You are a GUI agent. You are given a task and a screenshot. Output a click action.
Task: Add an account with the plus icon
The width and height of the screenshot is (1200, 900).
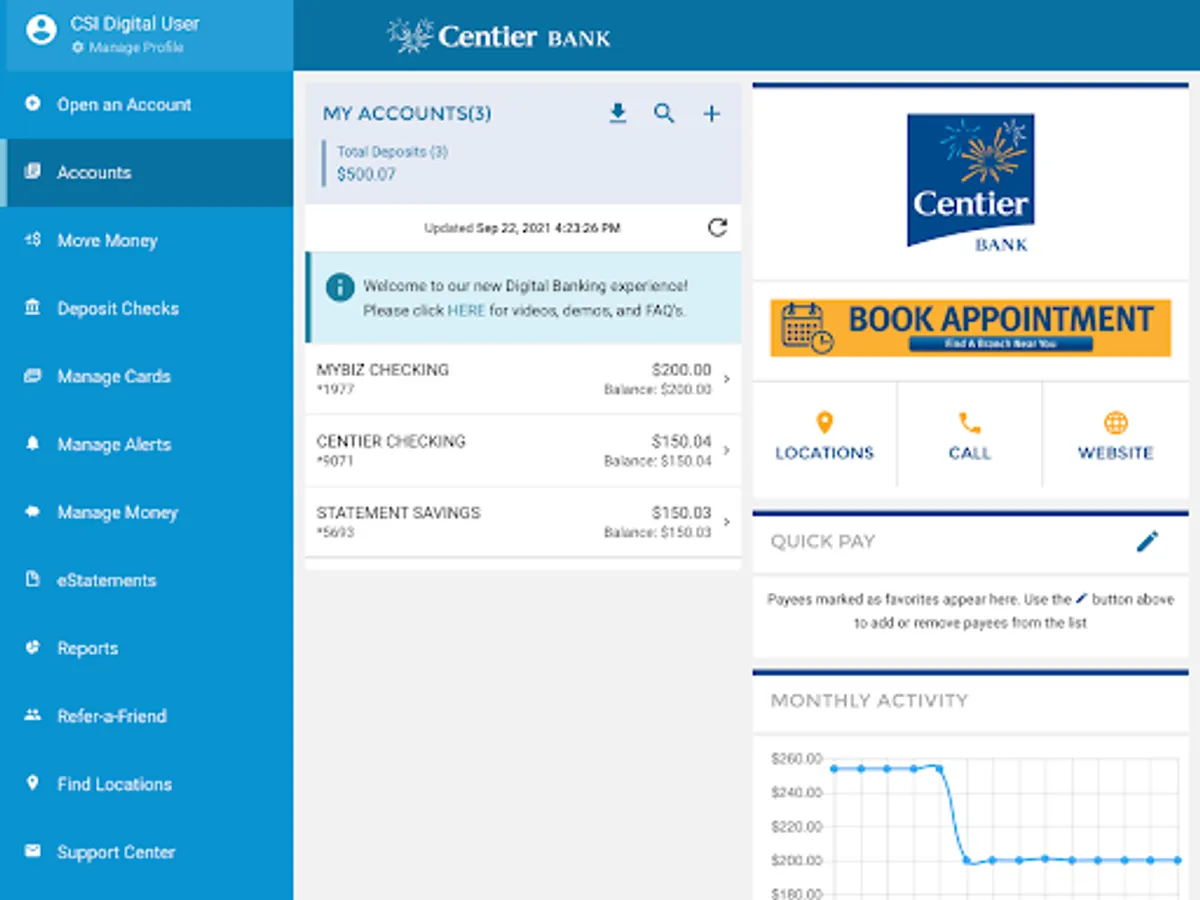(x=711, y=114)
